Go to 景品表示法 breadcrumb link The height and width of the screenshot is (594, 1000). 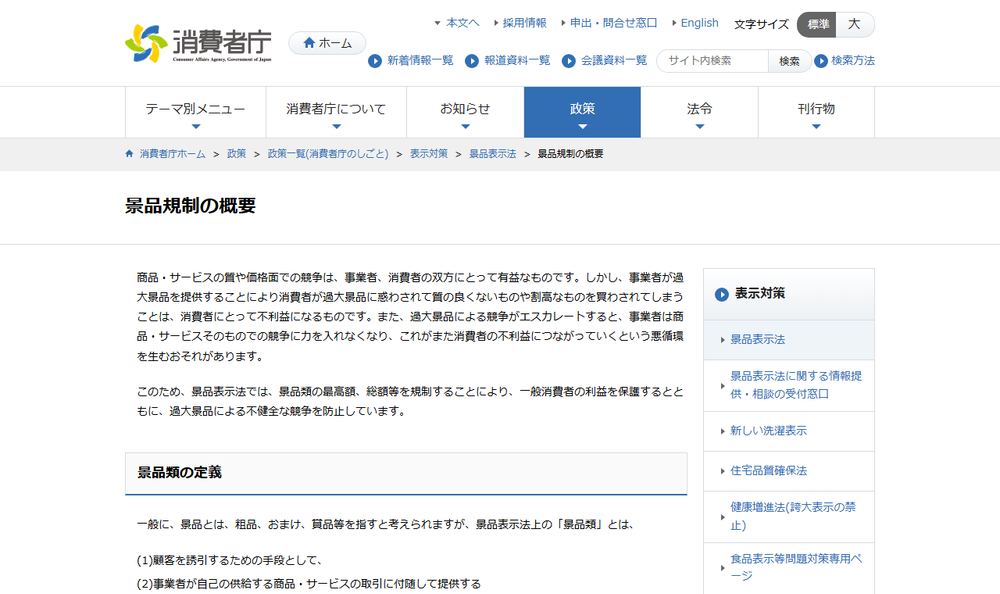tap(492, 154)
